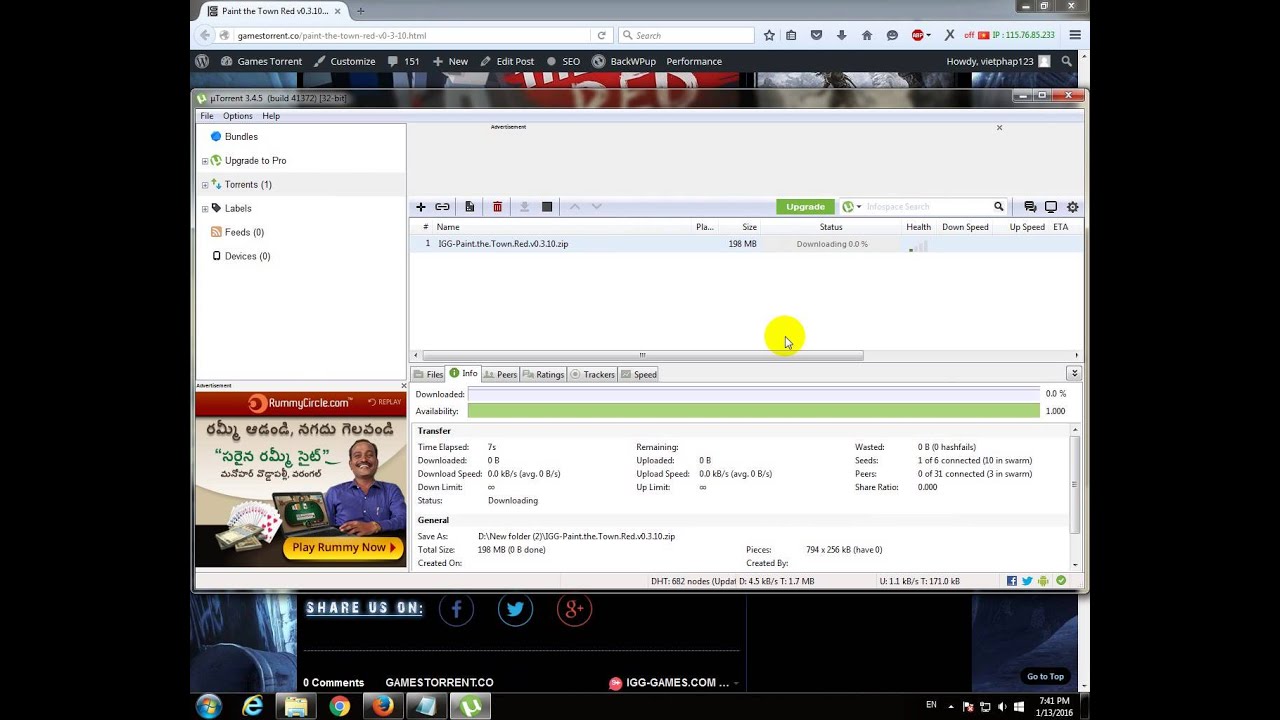Expand the Upgrade to Pro tree node
Screen dimensions: 1280x720
pyautogui.click(x=205, y=161)
